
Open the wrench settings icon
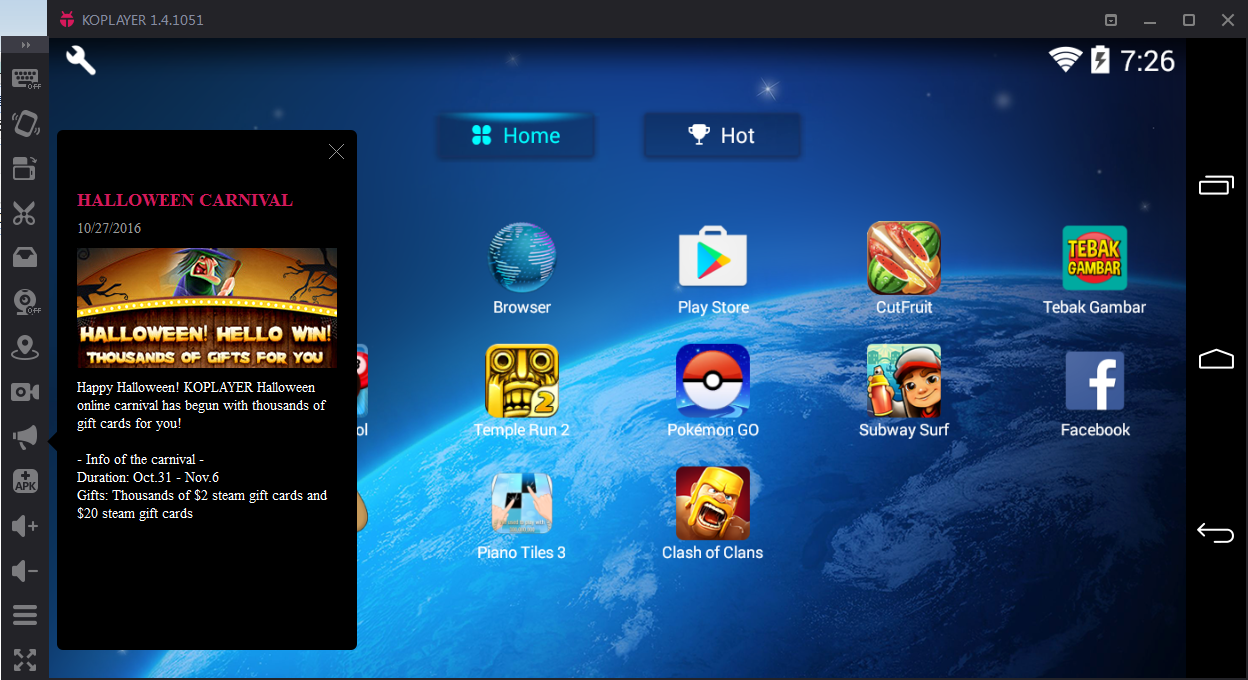click(81, 60)
